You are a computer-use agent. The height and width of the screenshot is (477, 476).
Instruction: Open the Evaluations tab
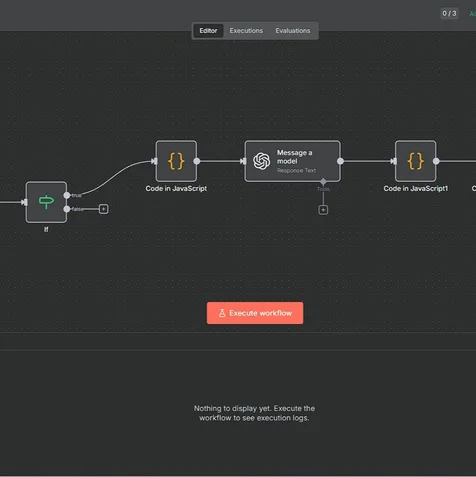coord(293,31)
